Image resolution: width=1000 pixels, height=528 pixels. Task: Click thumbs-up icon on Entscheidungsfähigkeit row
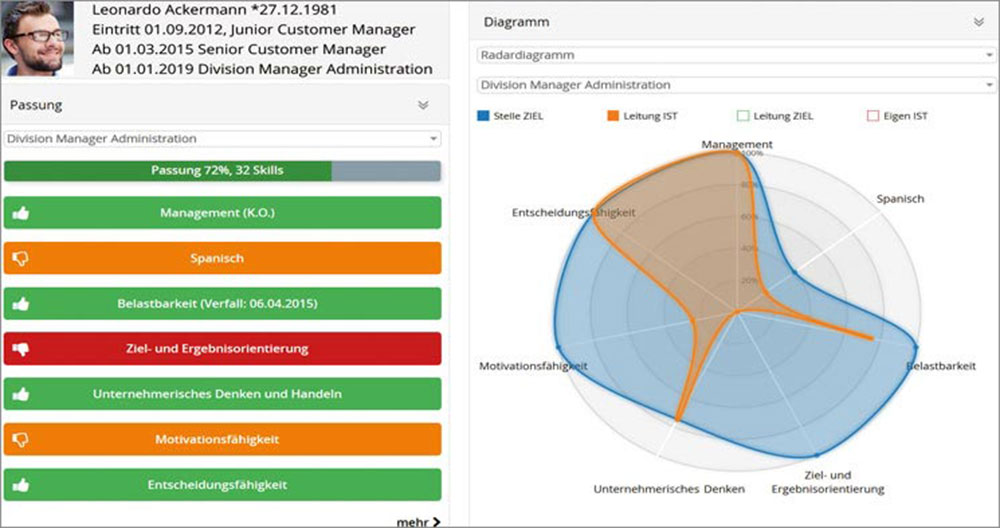coord(20,484)
